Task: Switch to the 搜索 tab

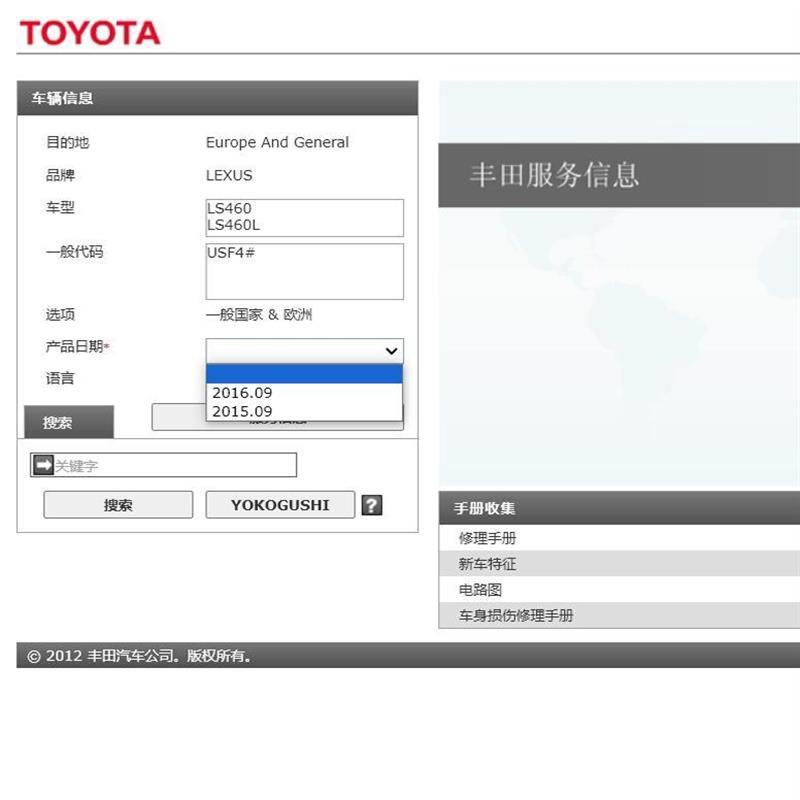Action: pos(69,422)
